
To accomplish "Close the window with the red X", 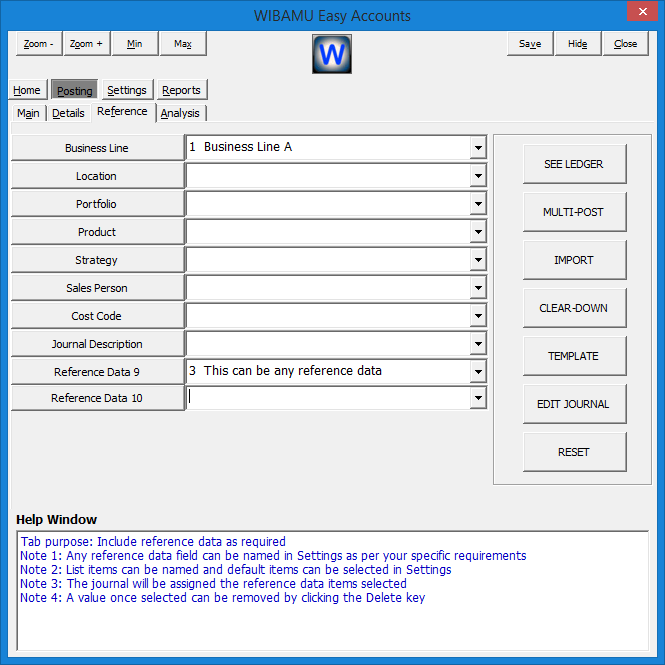I will coord(643,11).
